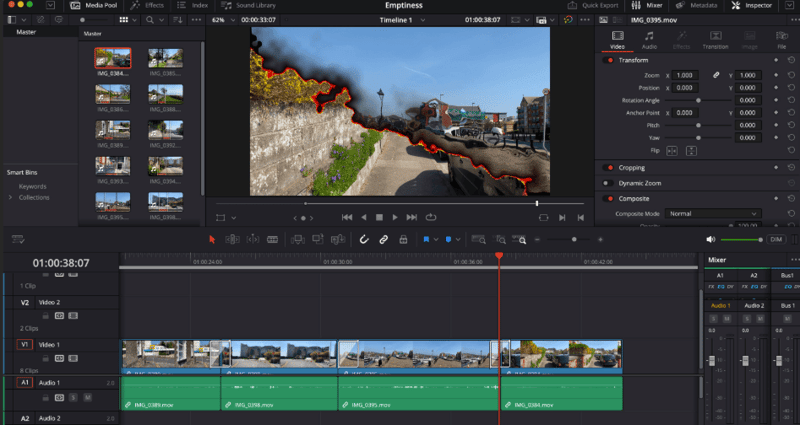The height and width of the screenshot is (425, 800).
Task: Click the Position Lock padlock icon
Action: pyautogui.click(x=402, y=240)
